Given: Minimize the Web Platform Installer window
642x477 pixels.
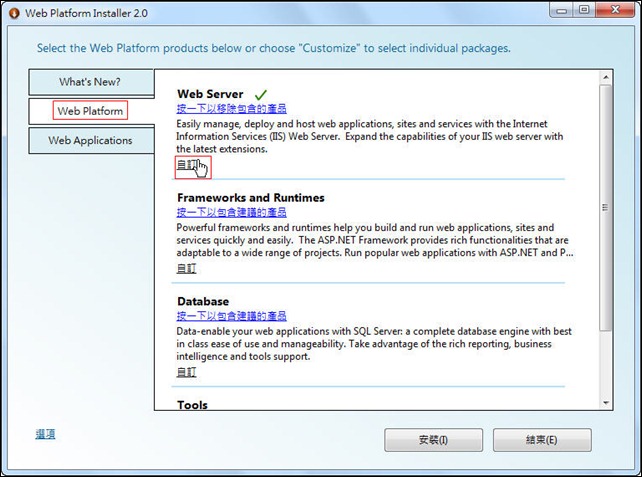Looking at the screenshot, I should 561,10.
